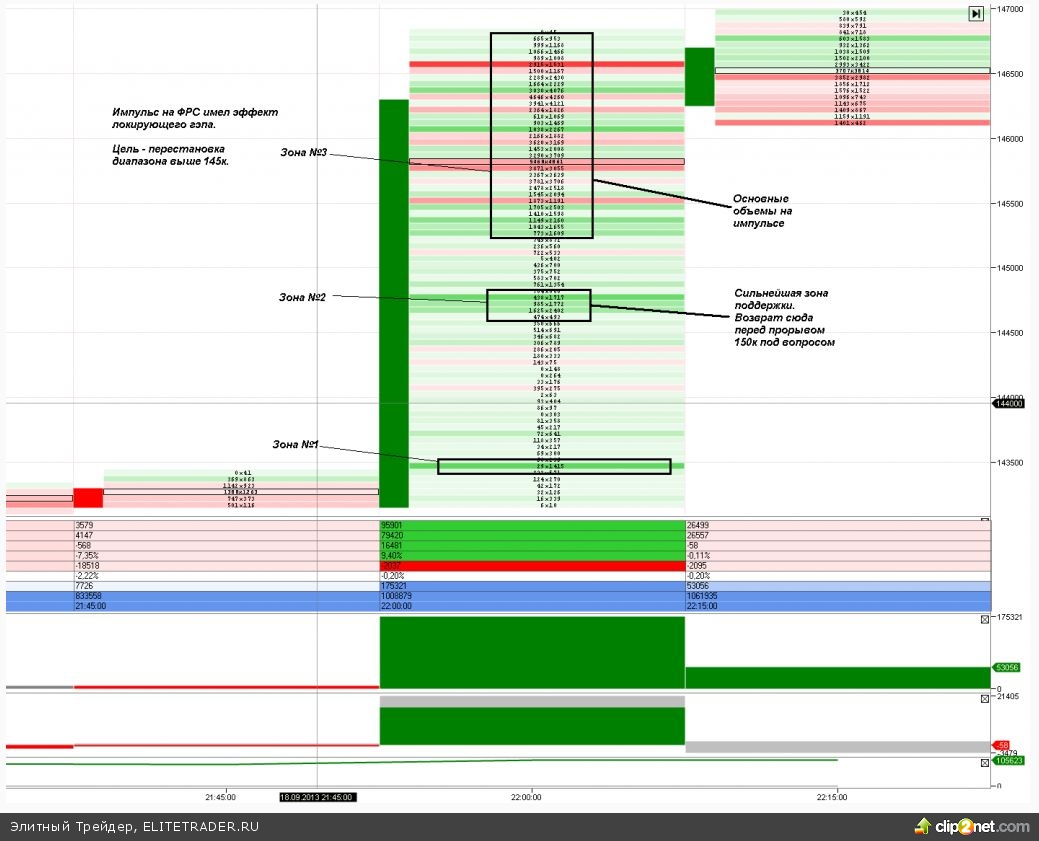Click the Зона №3 text label
The height and width of the screenshot is (841, 1039).
(x=304, y=152)
